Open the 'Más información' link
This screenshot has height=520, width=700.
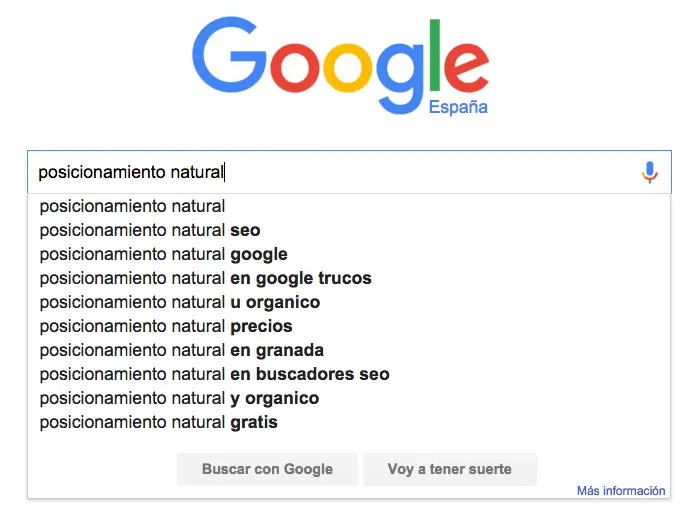coord(621,491)
